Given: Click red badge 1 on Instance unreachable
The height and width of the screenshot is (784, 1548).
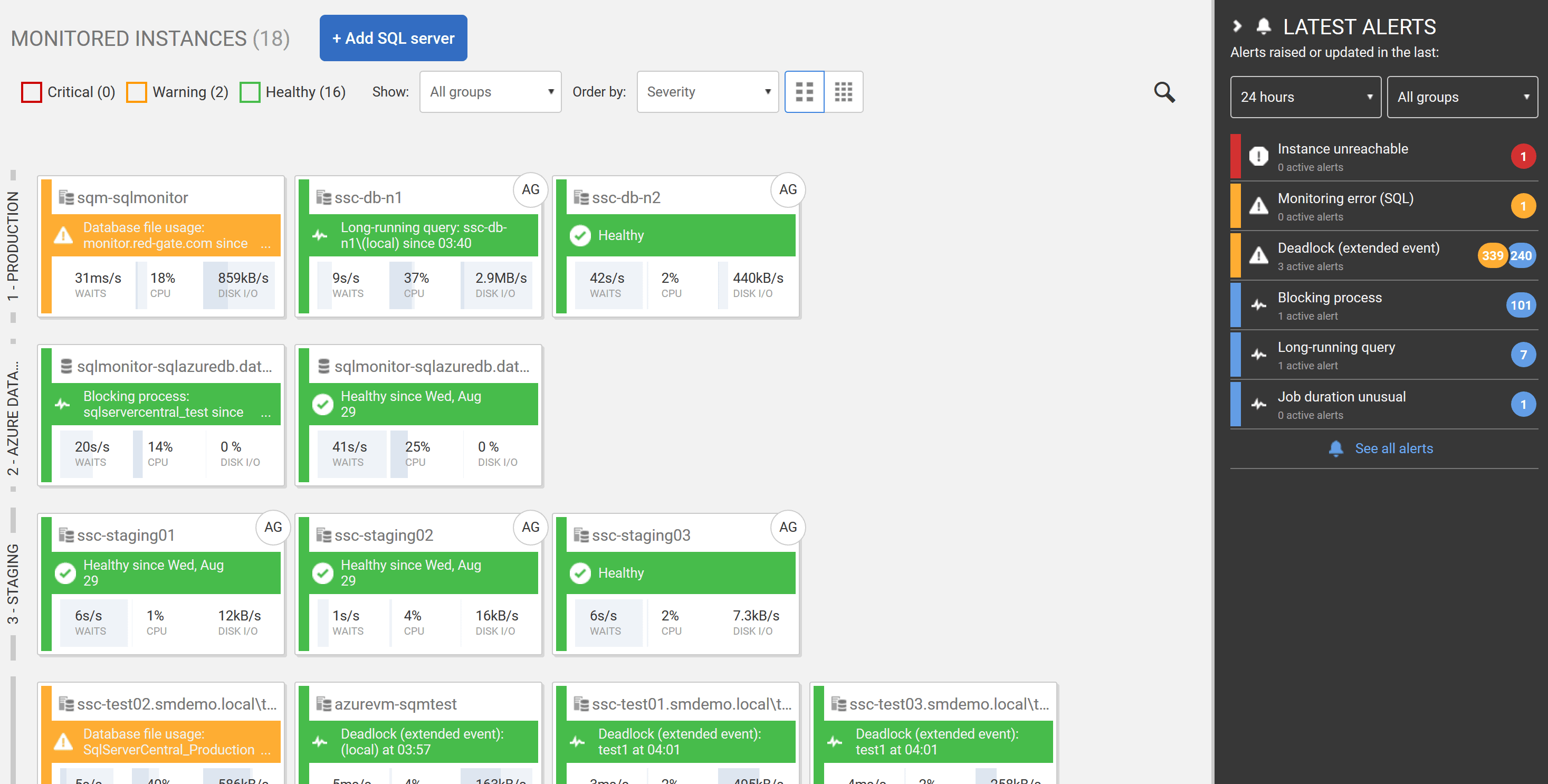Looking at the screenshot, I should click(1523, 157).
